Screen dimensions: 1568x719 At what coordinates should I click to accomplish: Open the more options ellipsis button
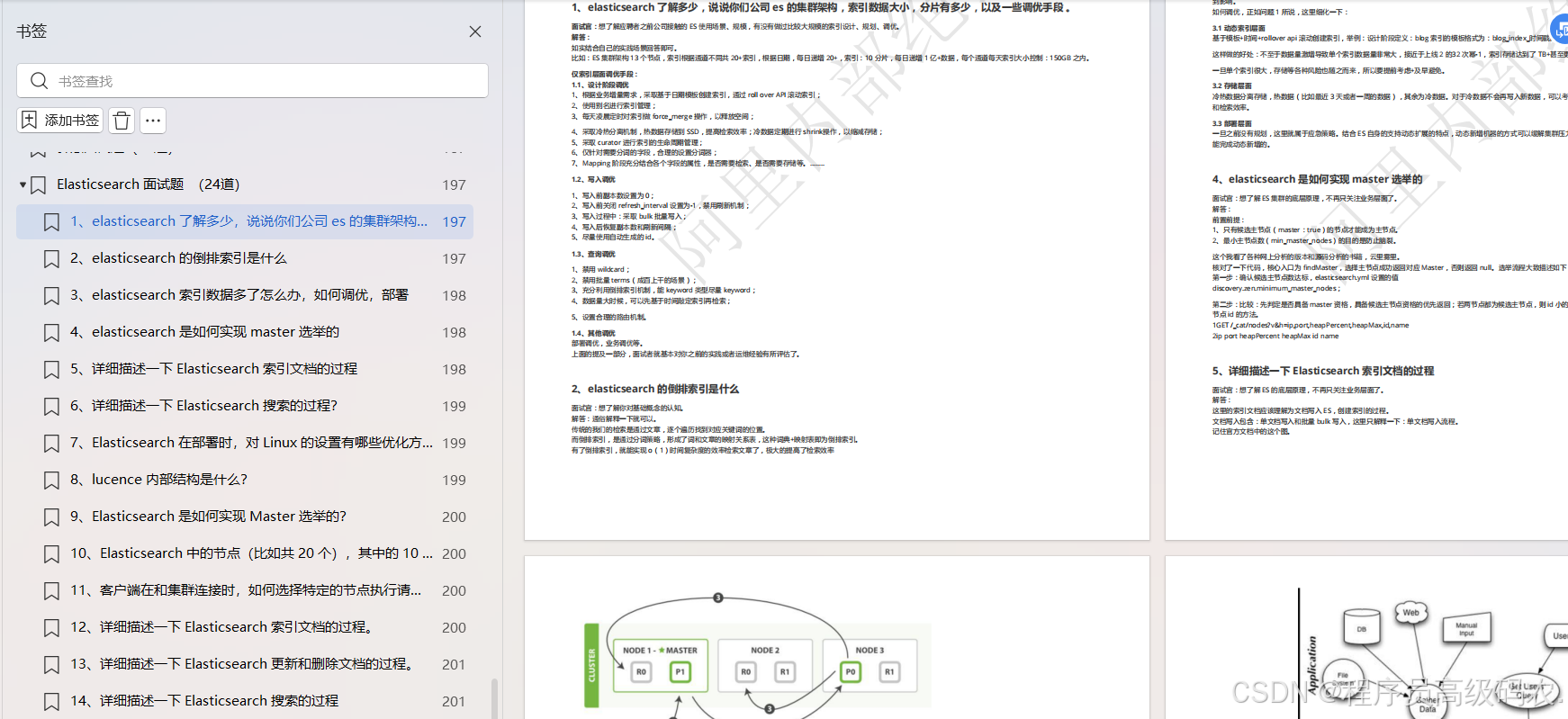(153, 121)
